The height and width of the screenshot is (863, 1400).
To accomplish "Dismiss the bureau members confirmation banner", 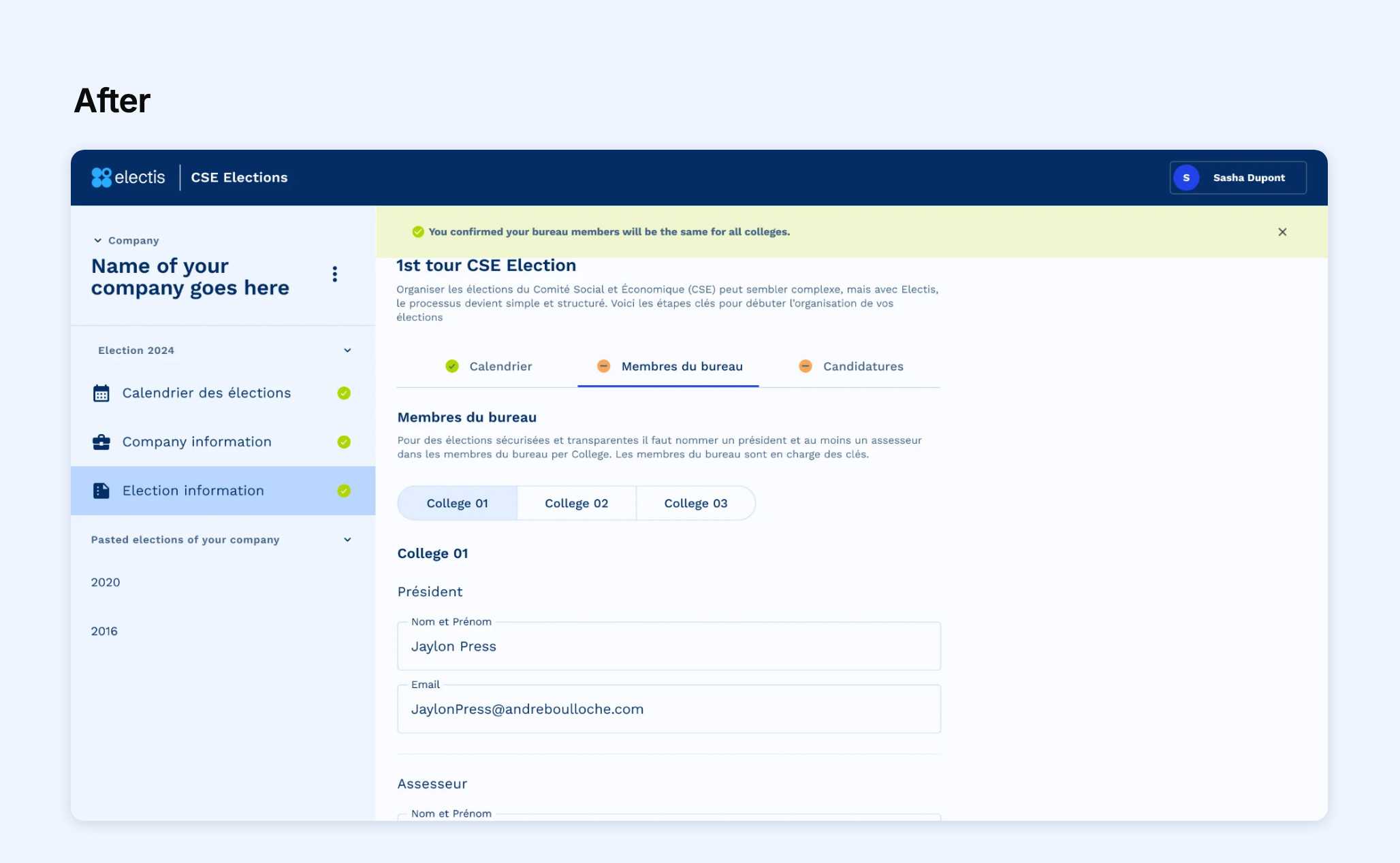I will click(x=1282, y=232).
